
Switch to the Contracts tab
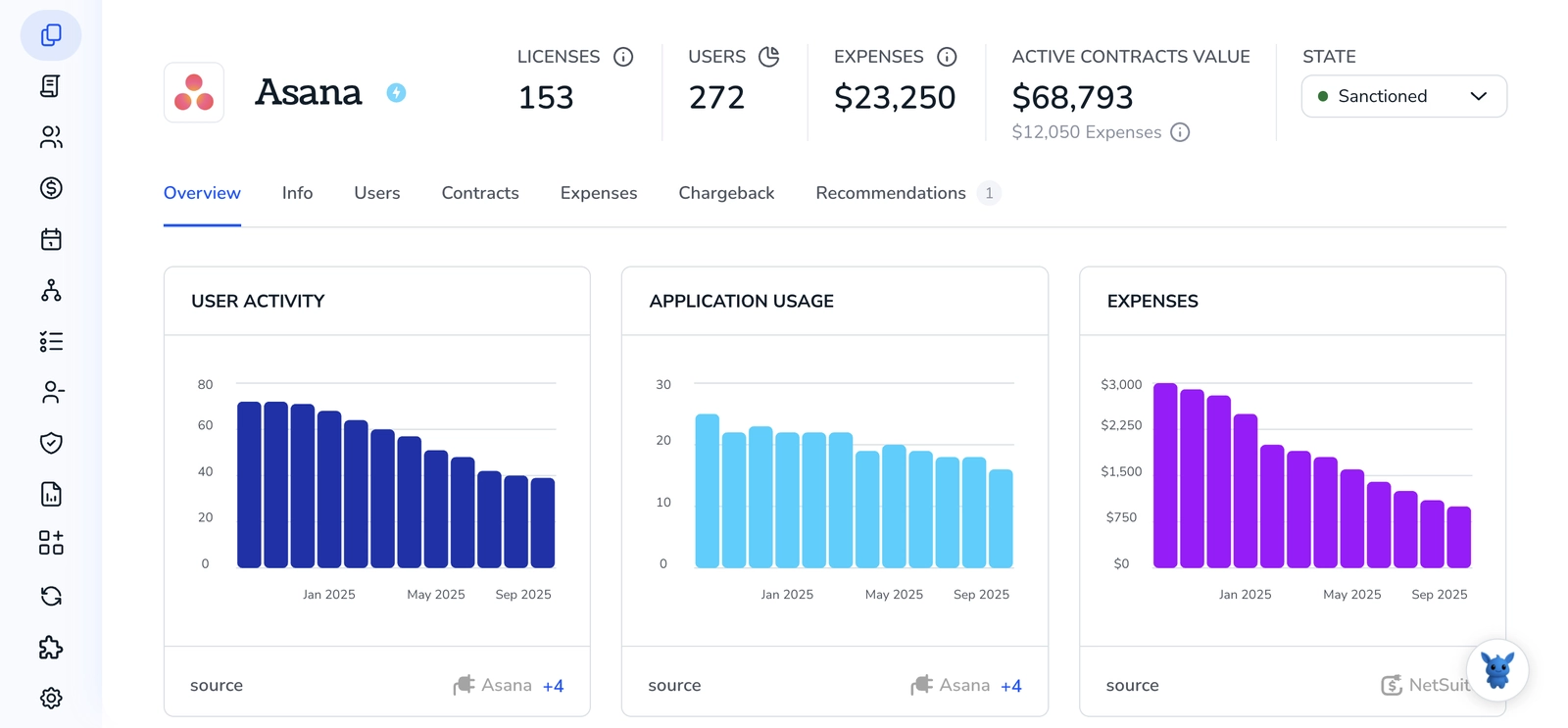point(480,193)
